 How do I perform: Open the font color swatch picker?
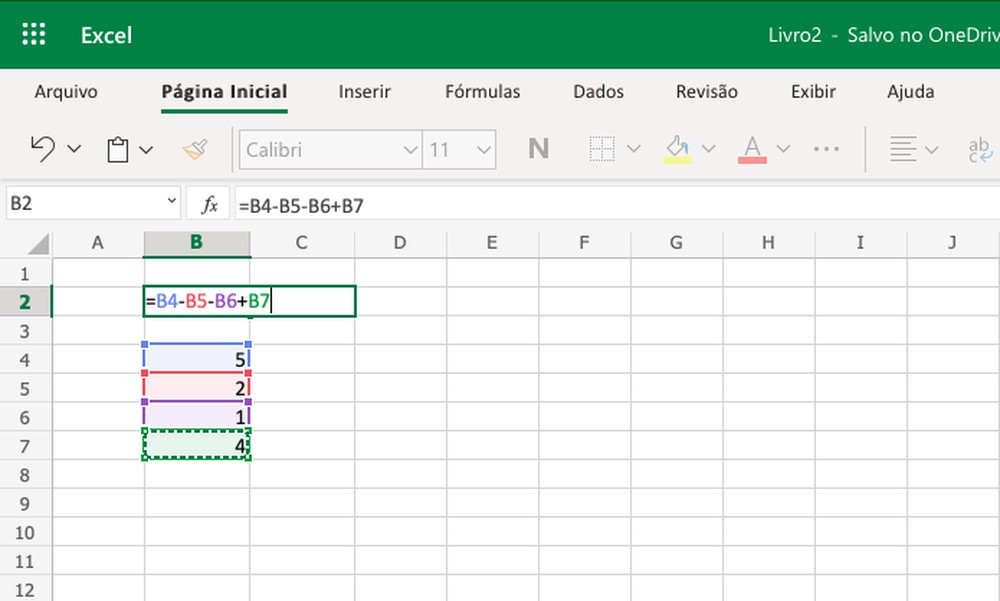(x=783, y=147)
